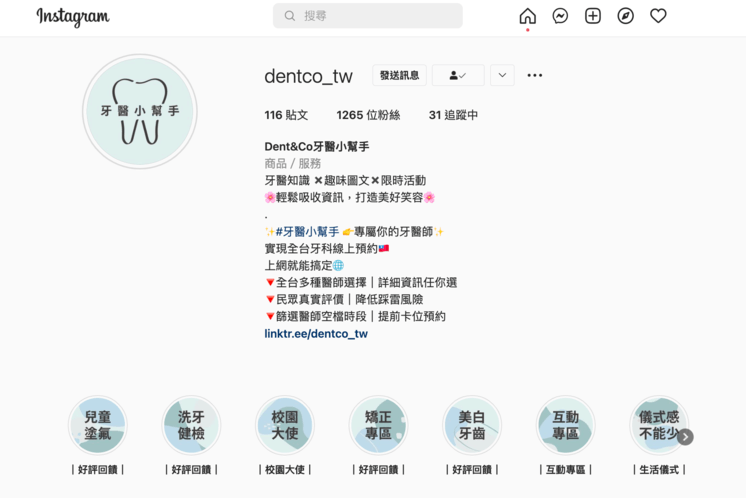This screenshot has width=746, height=498.
Task: Open the dentco_tw profile picture
Action: coord(140,112)
